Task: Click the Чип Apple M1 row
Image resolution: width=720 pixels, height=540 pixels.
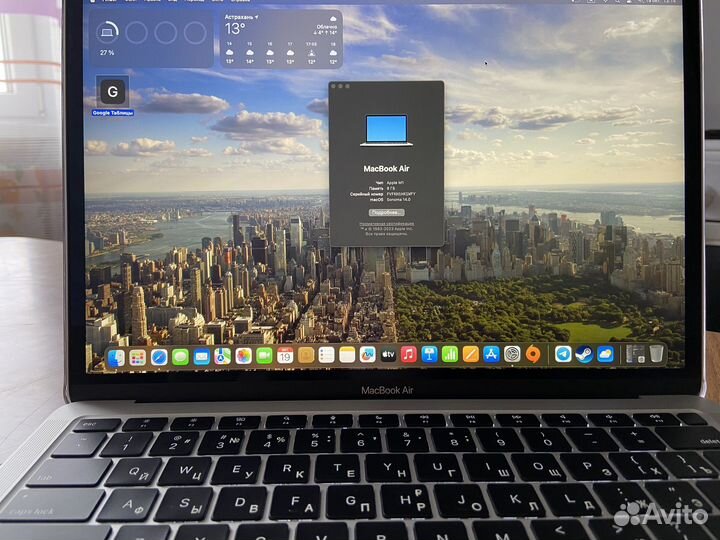Action: tap(389, 183)
